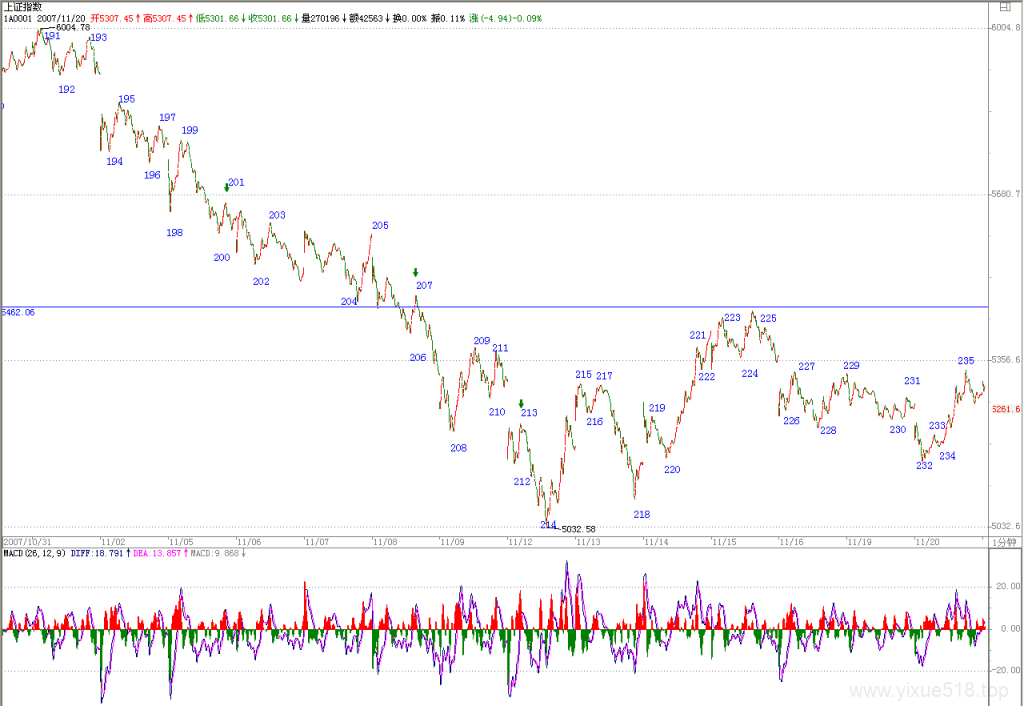This screenshot has width=1024, height=706.
Task: Open the 1分钟 period selector
Action: (x=1004, y=542)
